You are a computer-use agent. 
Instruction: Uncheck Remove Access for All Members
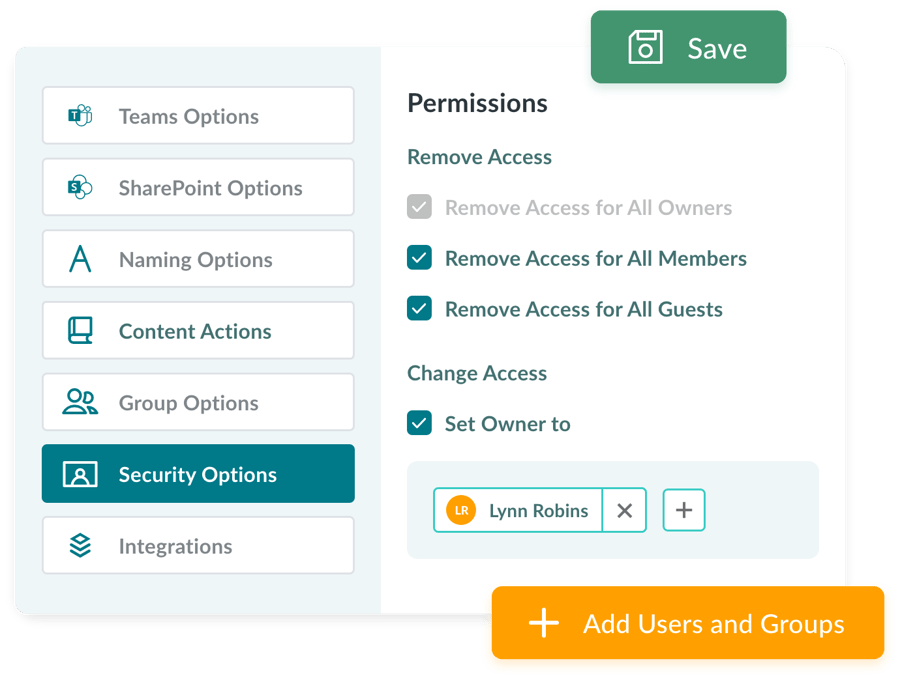(x=420, y=258)
